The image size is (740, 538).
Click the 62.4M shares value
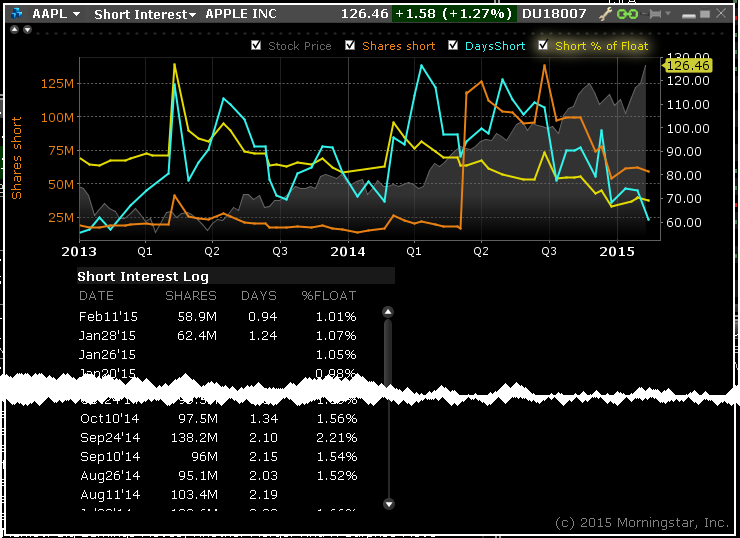click(197, 336)
